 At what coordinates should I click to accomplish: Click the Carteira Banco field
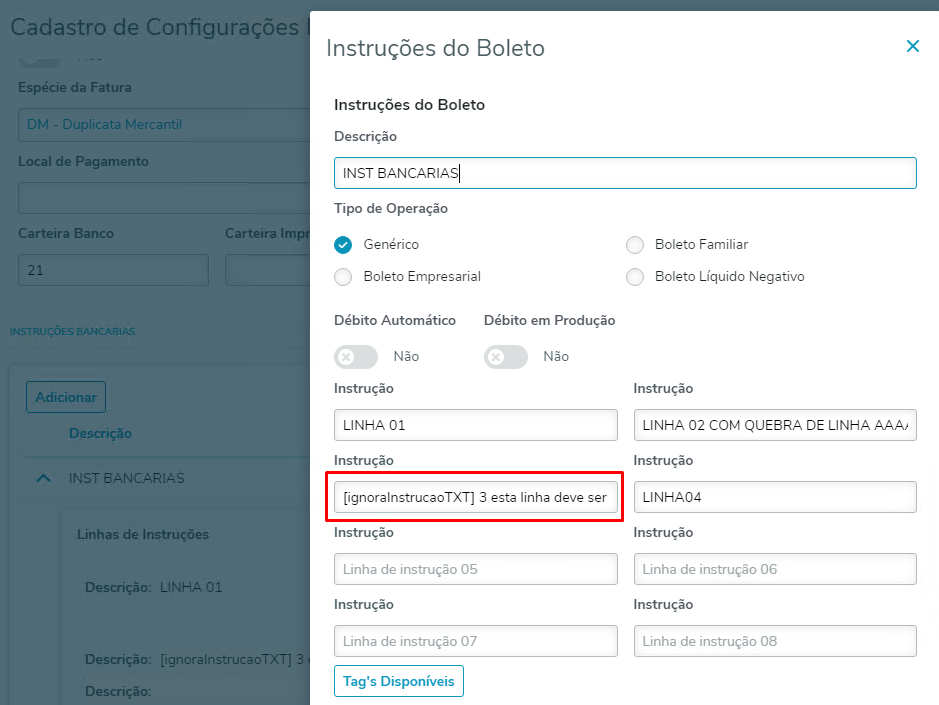point(113,270)
